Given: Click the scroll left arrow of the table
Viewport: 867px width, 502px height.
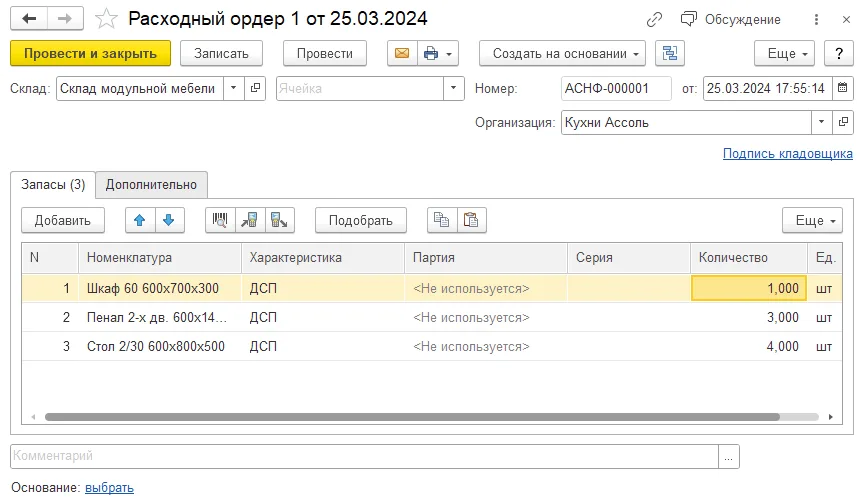Looking at the screenshot, I should tap(33, 417).
